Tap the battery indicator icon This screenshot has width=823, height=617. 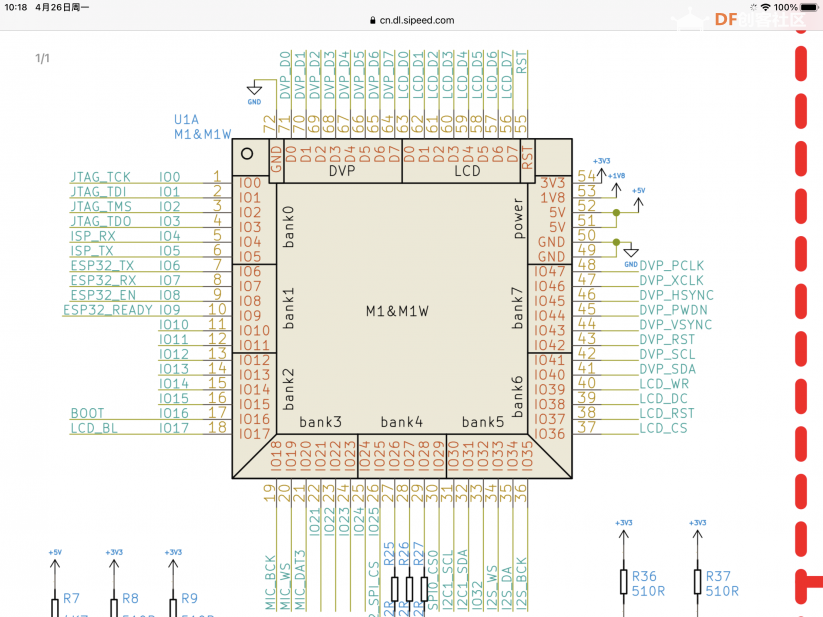(809, 7)
